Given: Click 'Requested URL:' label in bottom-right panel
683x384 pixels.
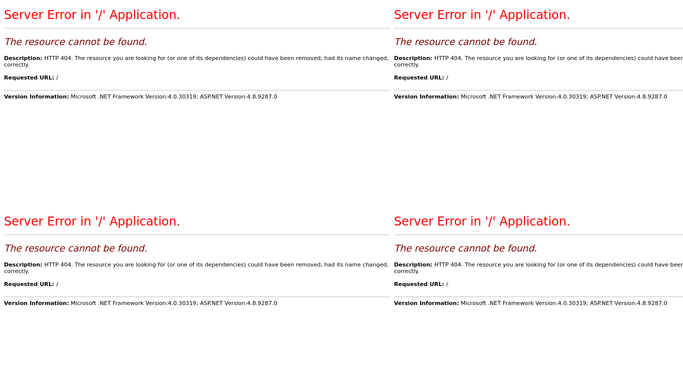Looking at the screenshot, I should 419,284.
